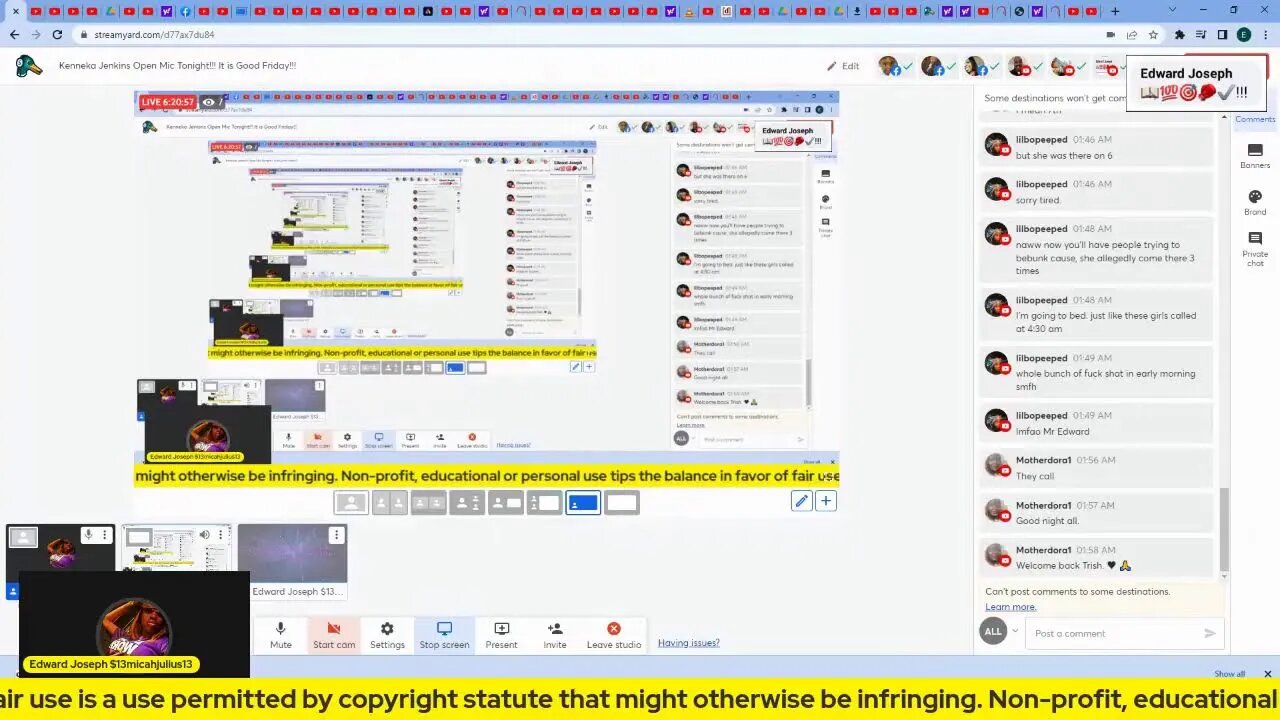
Task: Open the Learn more link
Action: [x=1010, y=607]
